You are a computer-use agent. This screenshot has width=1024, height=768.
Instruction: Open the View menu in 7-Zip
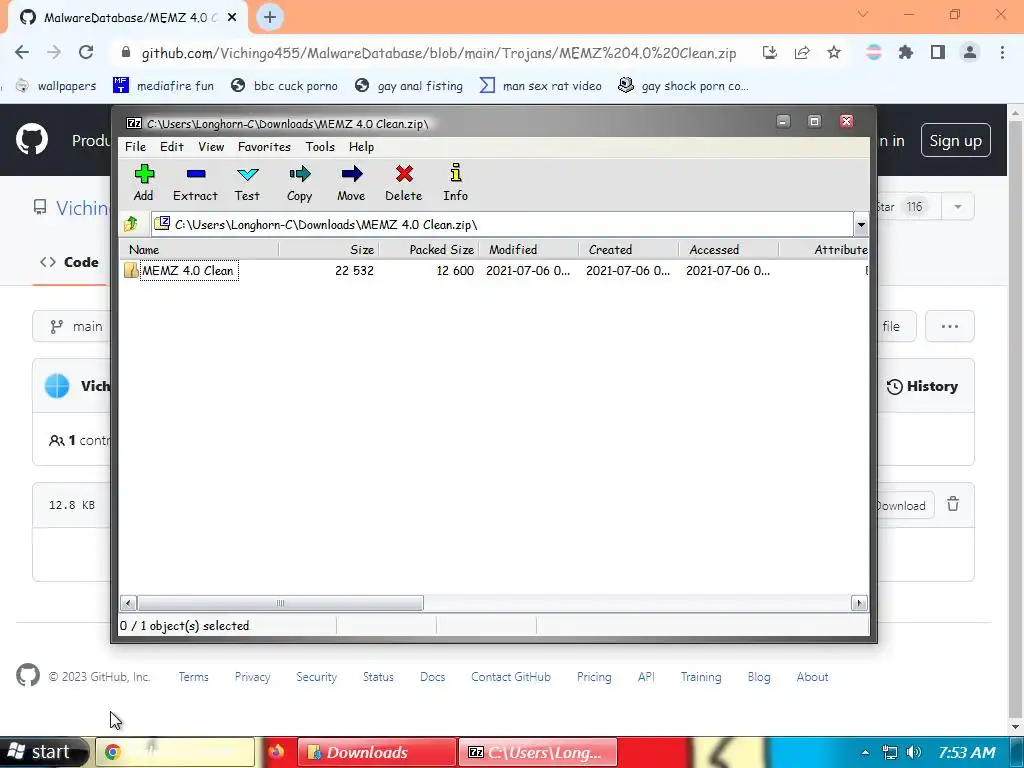pyautogui.click(x=211, y=147)
